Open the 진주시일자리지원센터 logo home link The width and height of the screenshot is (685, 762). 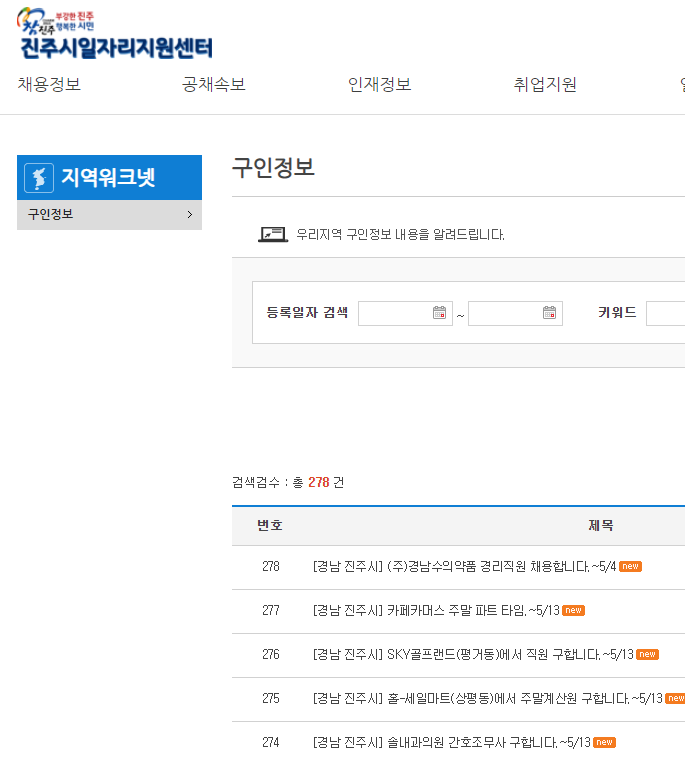[x=115, y=34]
